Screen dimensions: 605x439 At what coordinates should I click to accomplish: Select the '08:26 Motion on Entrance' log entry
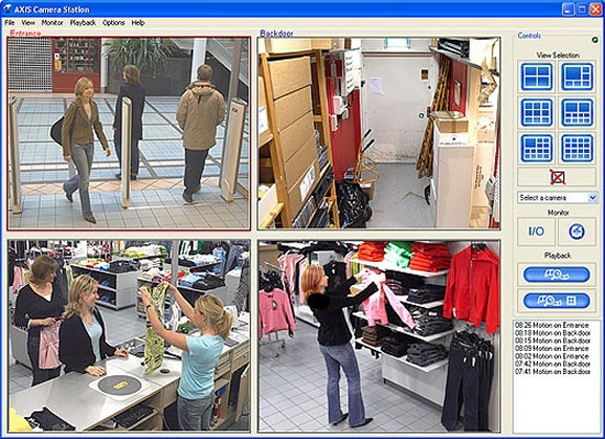pos(549,324)
